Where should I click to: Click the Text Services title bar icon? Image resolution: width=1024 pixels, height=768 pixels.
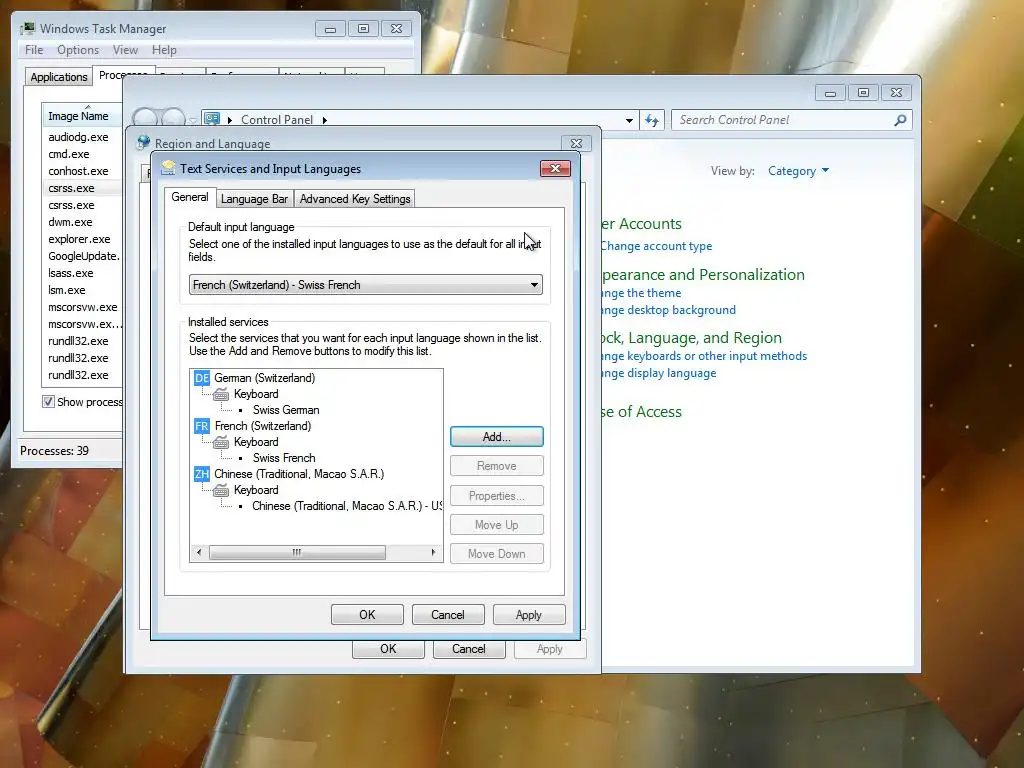(168, 168)
